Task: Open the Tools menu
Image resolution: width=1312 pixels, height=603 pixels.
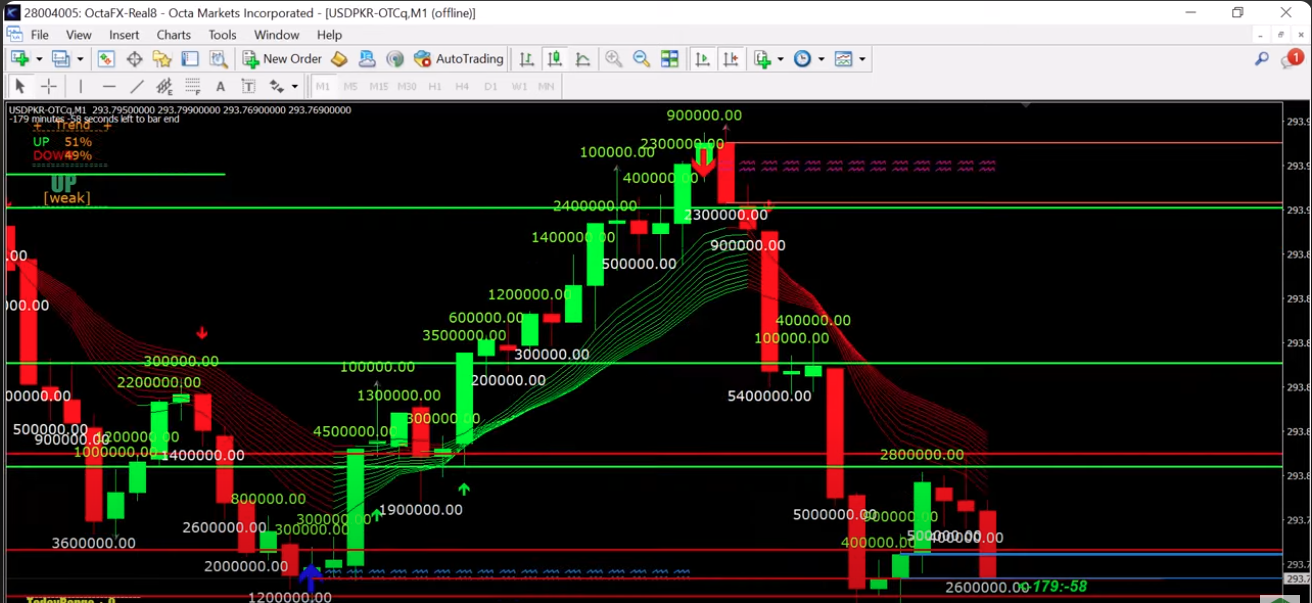Action: 223,35
